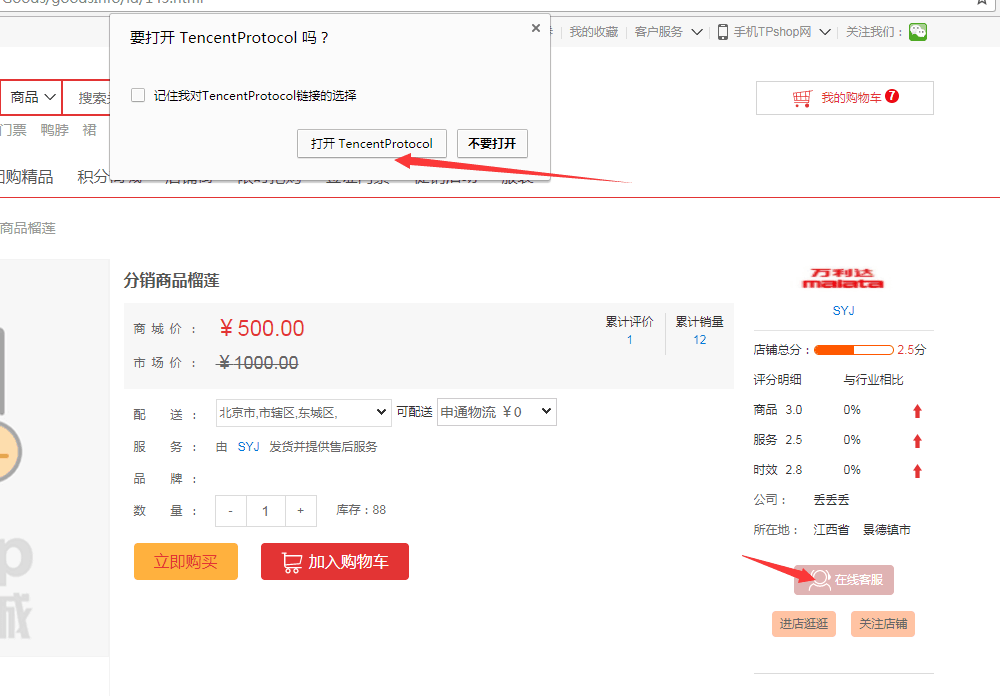Check 记住我对TencentProtocol链接的选择 checkbox
Image resolution: width=1000 pixels, height=696 pixels.
point(137,95)
